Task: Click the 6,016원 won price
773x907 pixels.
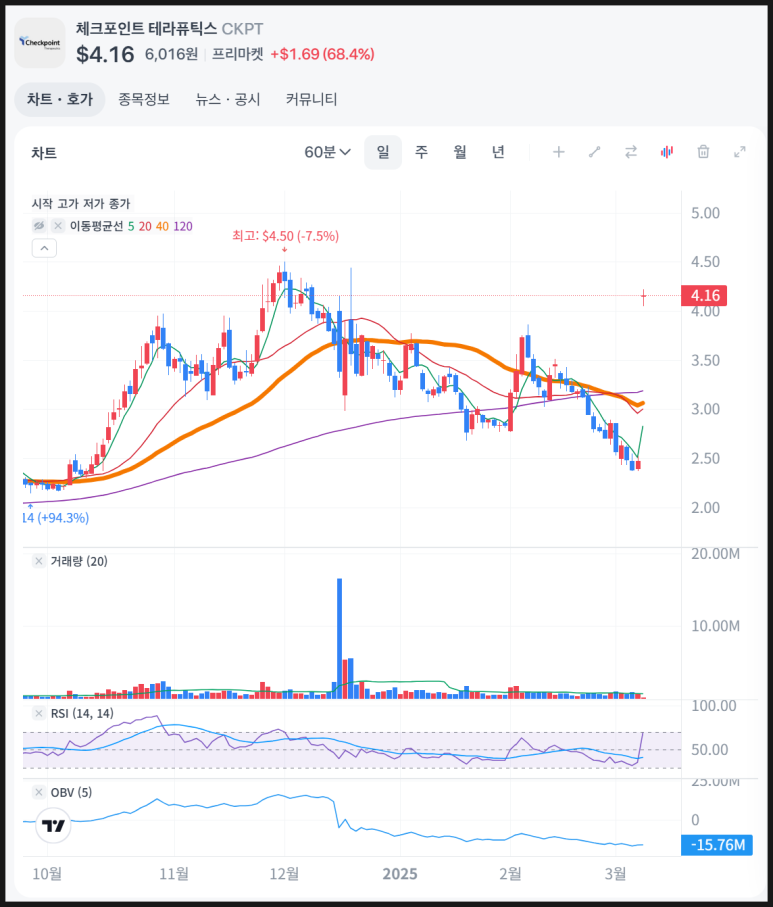Action: pyautogui.click(x=171, y=54)
